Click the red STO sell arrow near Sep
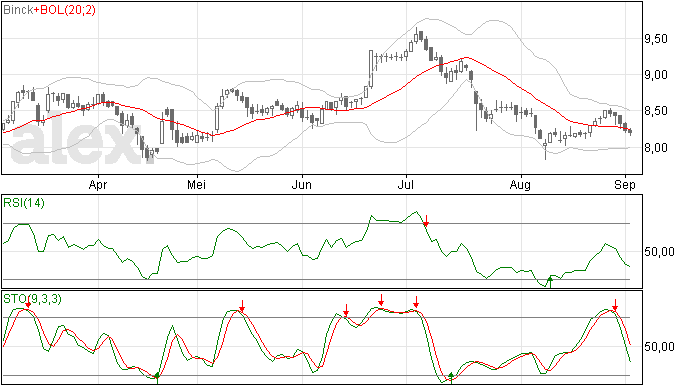Screen dimensions: 690x387 [615, 305]
